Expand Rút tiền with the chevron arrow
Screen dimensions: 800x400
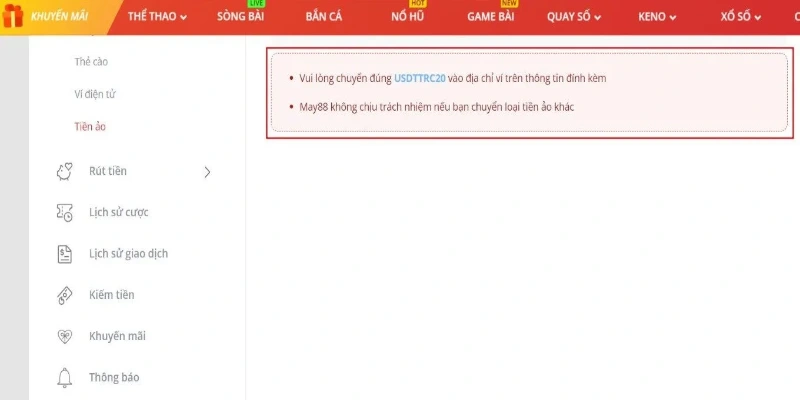207,171
